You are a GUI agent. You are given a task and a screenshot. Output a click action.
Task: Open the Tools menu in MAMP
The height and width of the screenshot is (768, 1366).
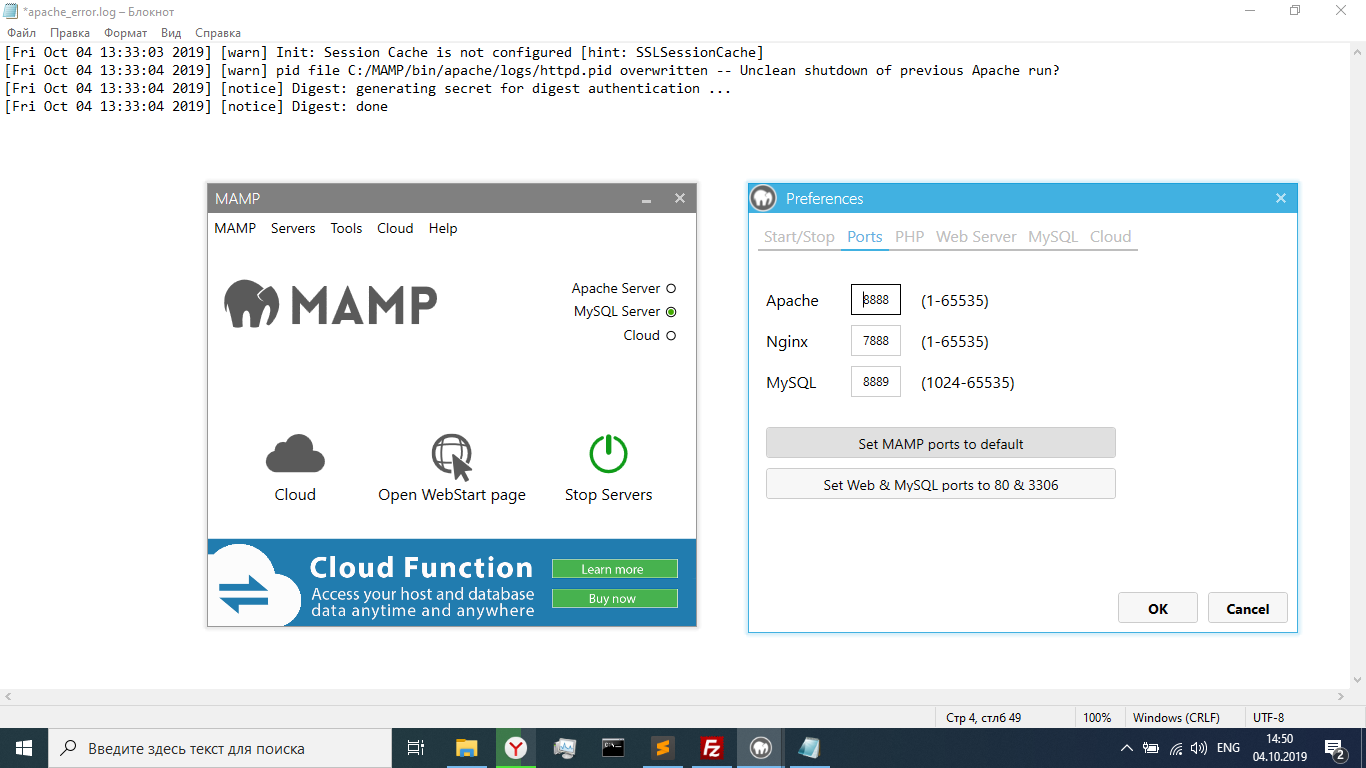tap(346, 228)
